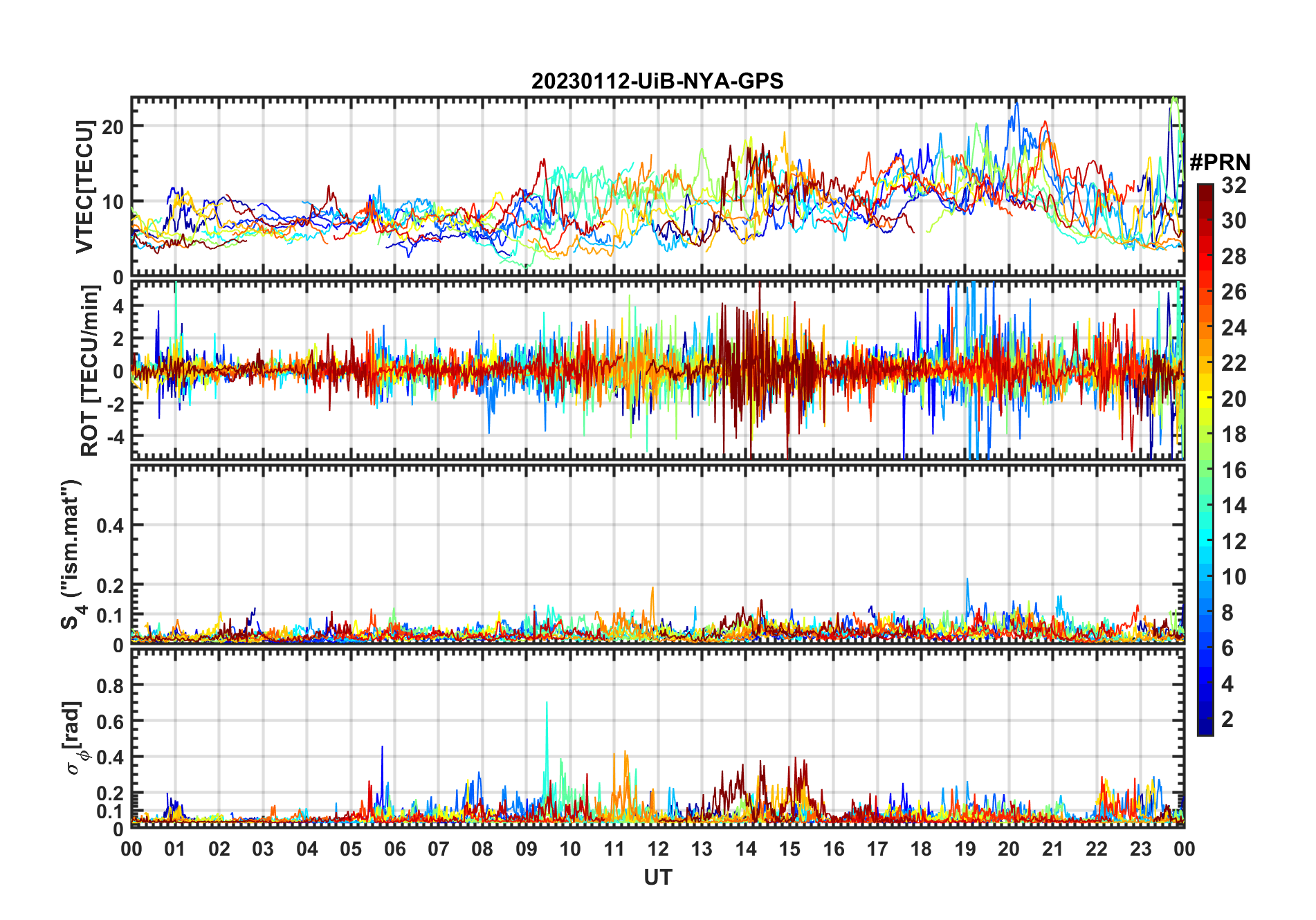The height and width of the screenshot is (920, 1316).
Task: Click colorbar tick label 6
Action: click(1227, 648)
